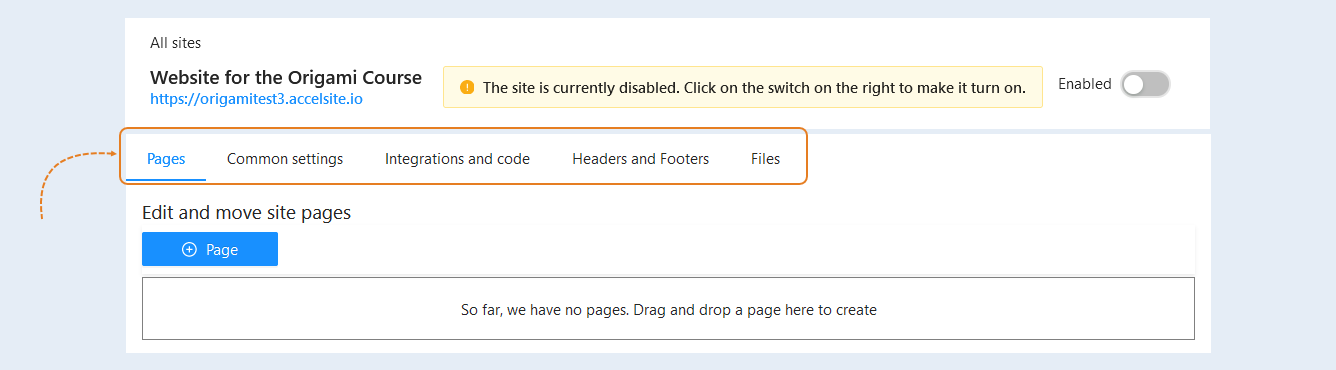Click the 'Edit and move site pages' heading
The width and height of the screenshot is (1336, 370).
tap(246, 212)
